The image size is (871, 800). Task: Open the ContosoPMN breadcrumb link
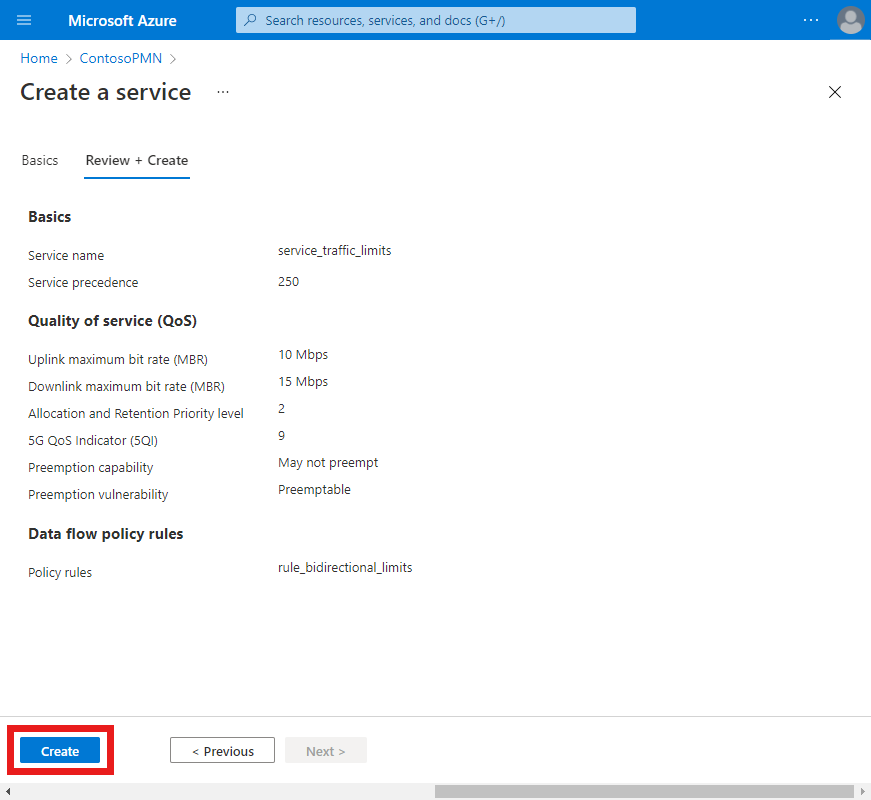[x=120, y=58]
